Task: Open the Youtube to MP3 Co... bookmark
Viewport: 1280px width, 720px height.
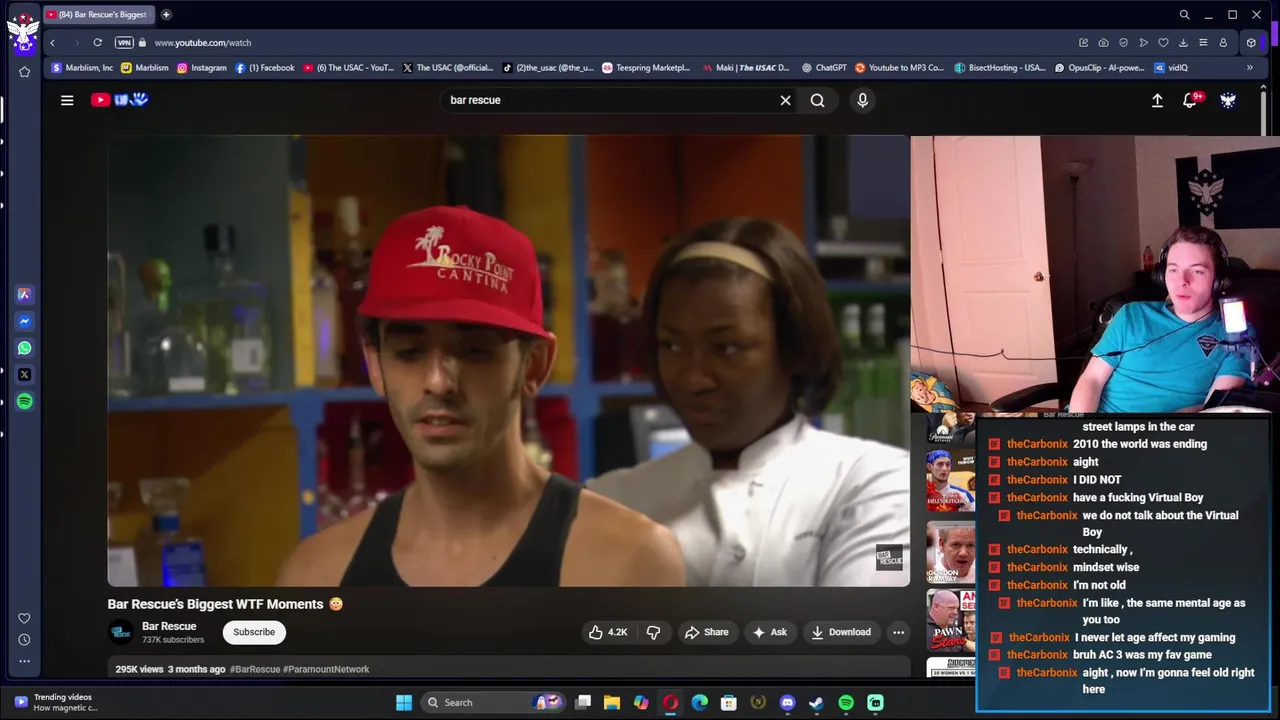Action: tap(899, 68)
